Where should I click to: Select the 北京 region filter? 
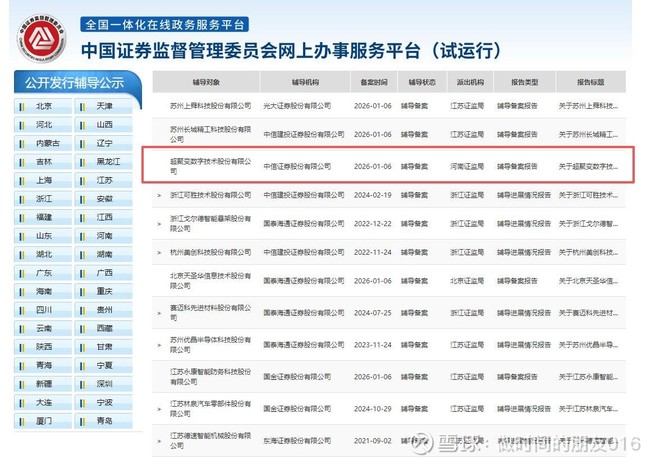tap(43, 106)
